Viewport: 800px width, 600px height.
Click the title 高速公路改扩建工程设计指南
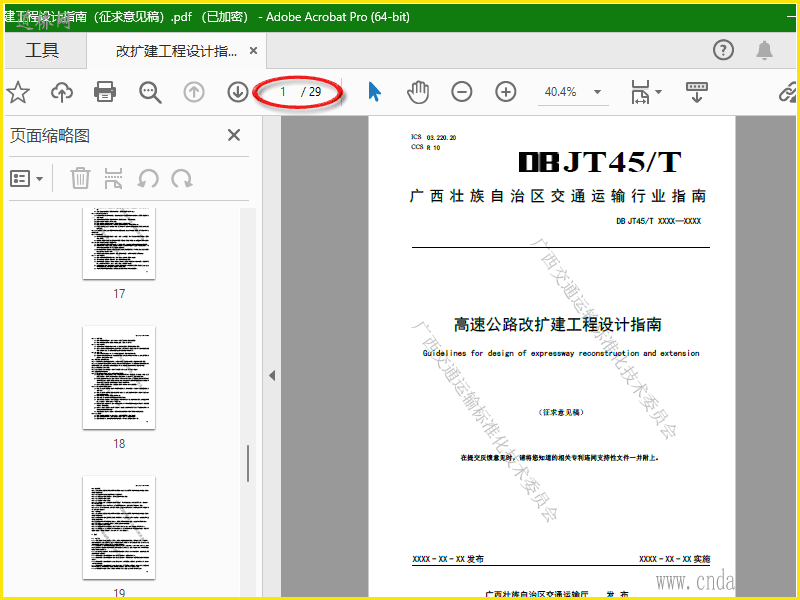[558, 324]
